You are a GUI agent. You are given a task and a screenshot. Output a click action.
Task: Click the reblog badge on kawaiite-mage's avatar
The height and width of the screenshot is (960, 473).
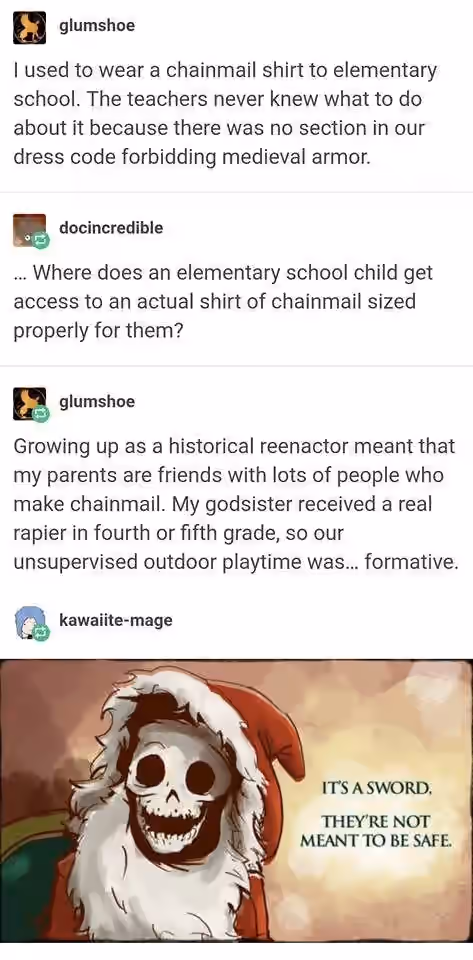40,633
